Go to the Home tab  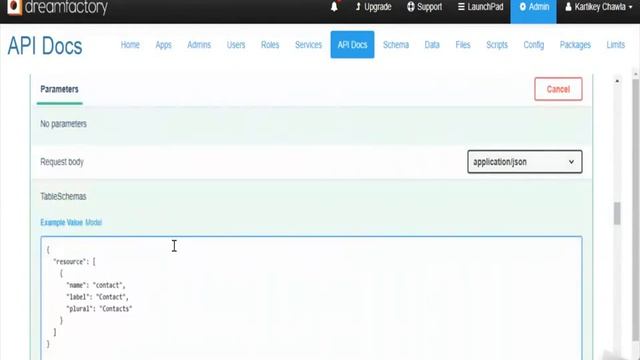pos(130,45)
